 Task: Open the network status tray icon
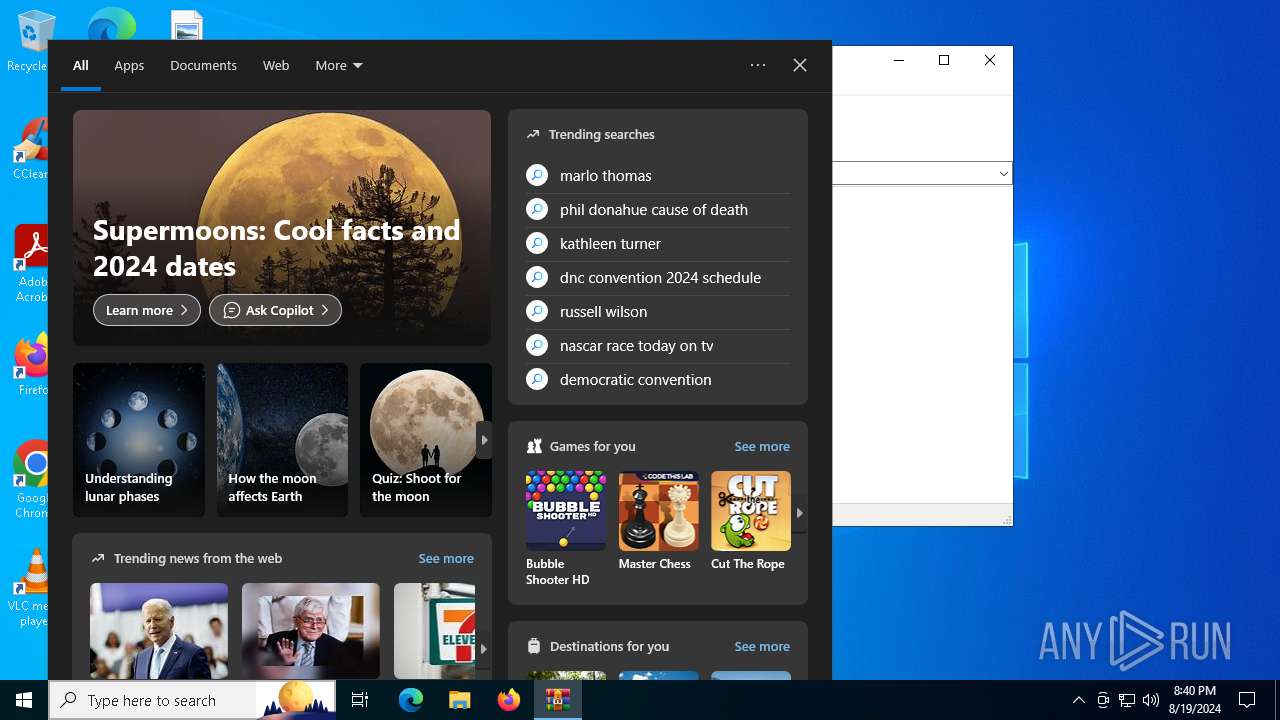pyautogui.click(x=1127, y=700)
